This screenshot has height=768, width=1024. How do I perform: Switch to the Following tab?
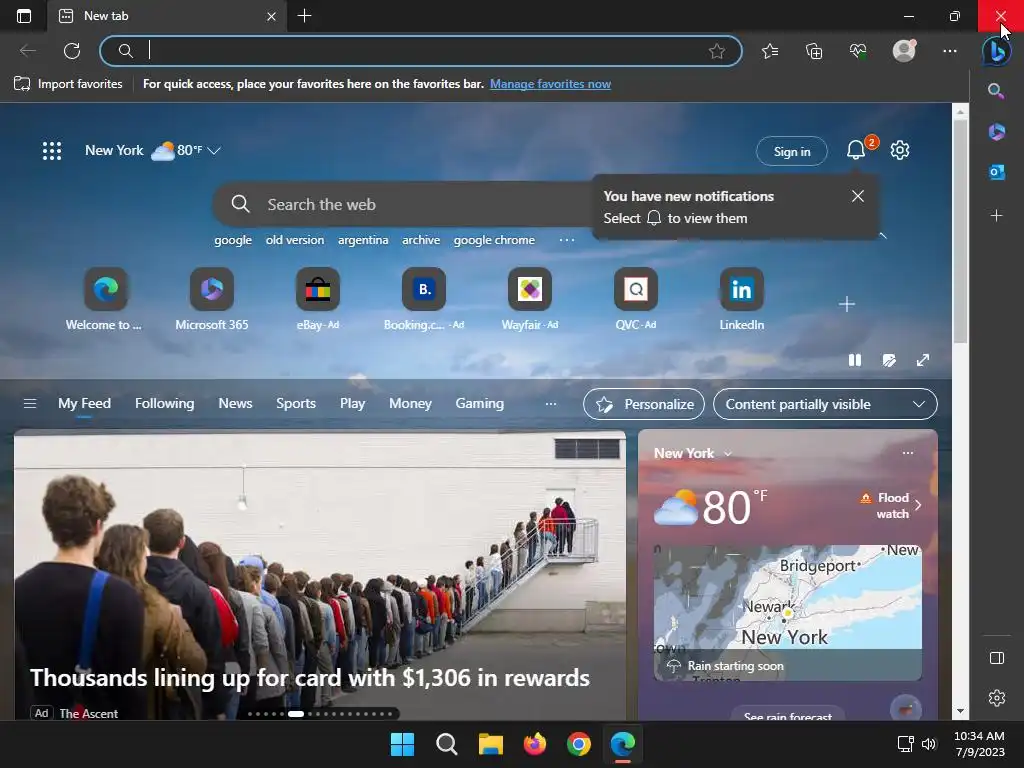click(x=165, y=404)
